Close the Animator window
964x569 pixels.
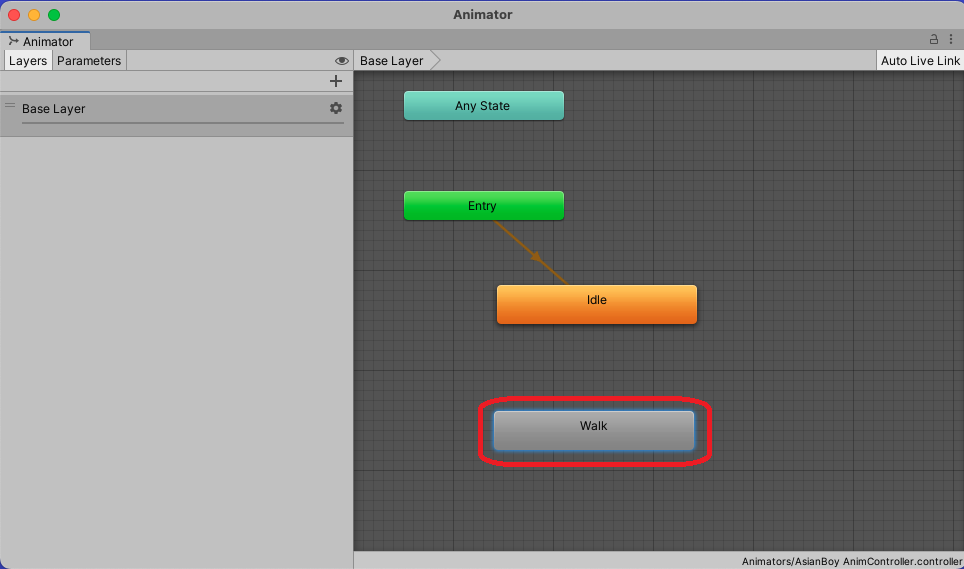click(14, 15)
